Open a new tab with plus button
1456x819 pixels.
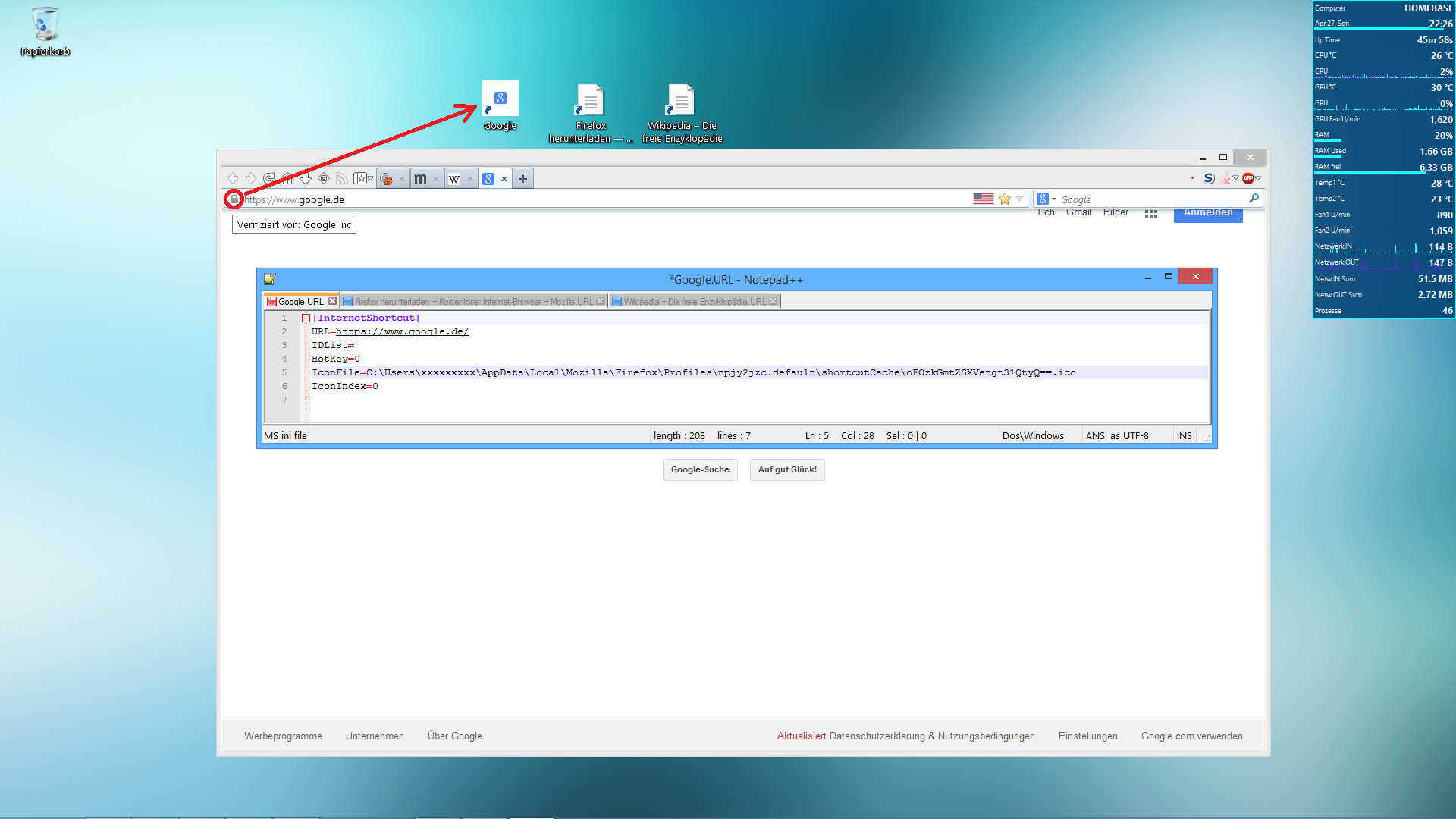(x=523, y=179)
